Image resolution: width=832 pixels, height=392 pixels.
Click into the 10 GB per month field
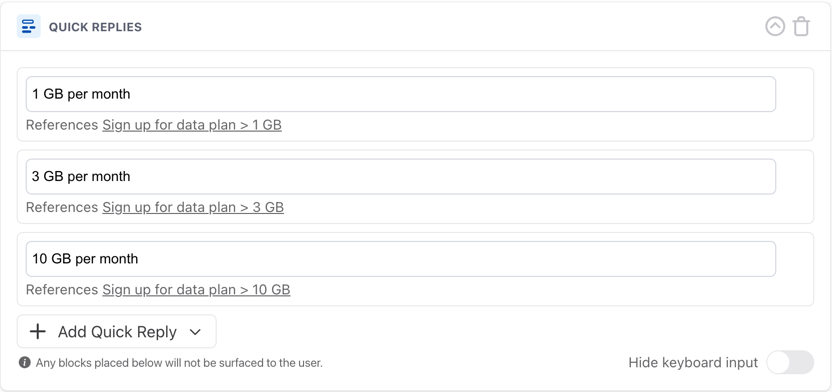click(x=401, y=259)
